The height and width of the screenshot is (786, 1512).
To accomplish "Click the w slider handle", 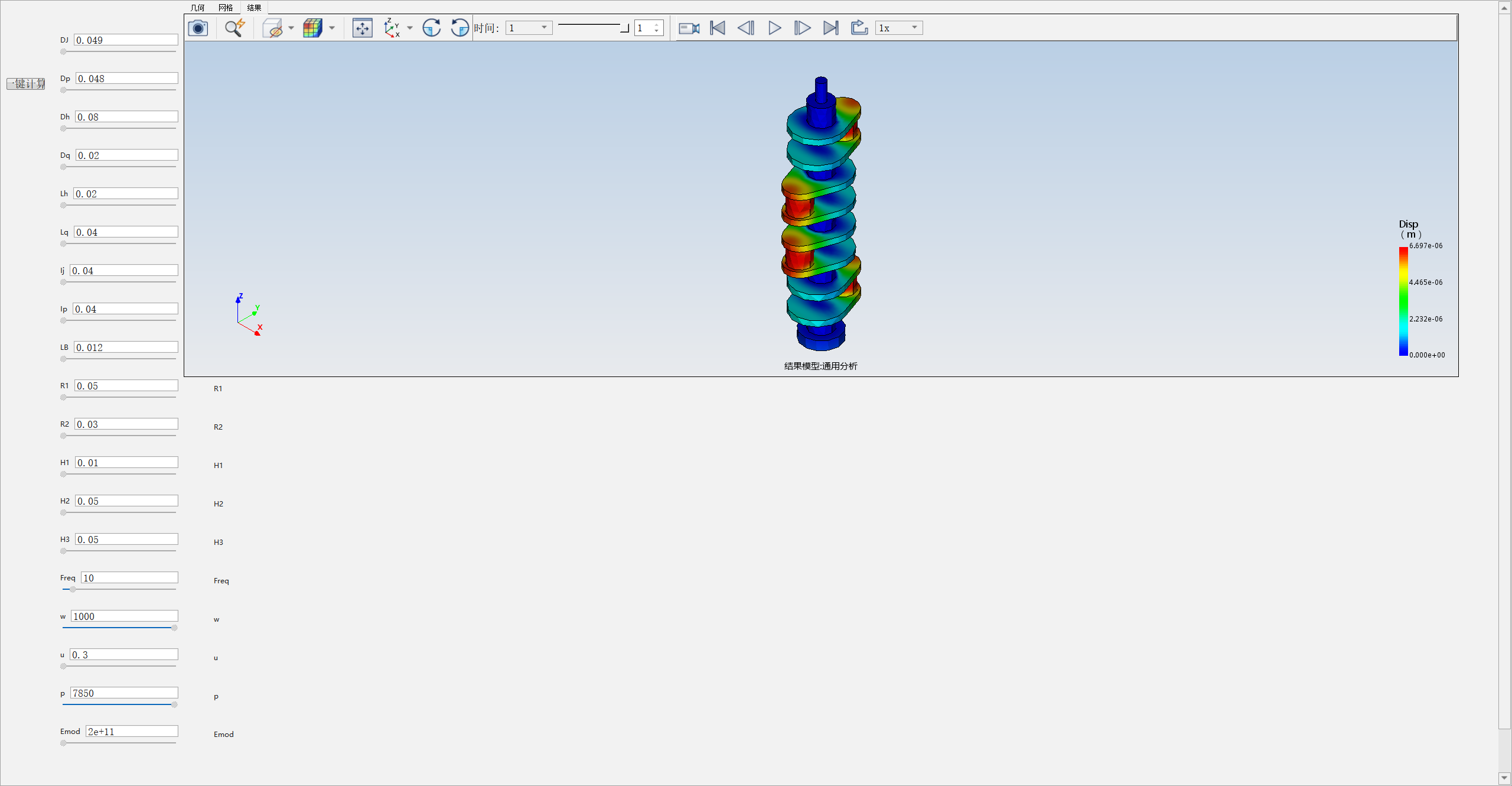I will [x=174, y=628].
